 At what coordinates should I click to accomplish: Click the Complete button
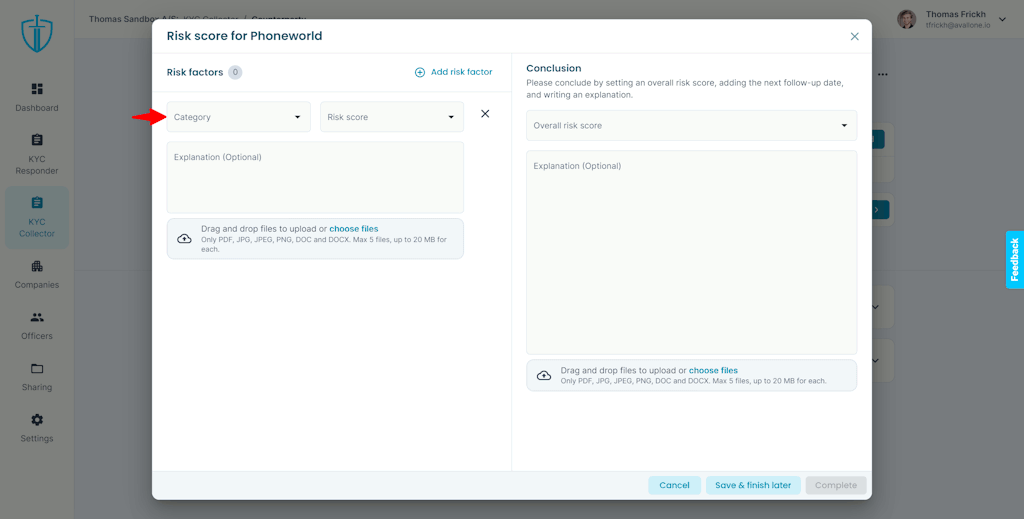836,485
